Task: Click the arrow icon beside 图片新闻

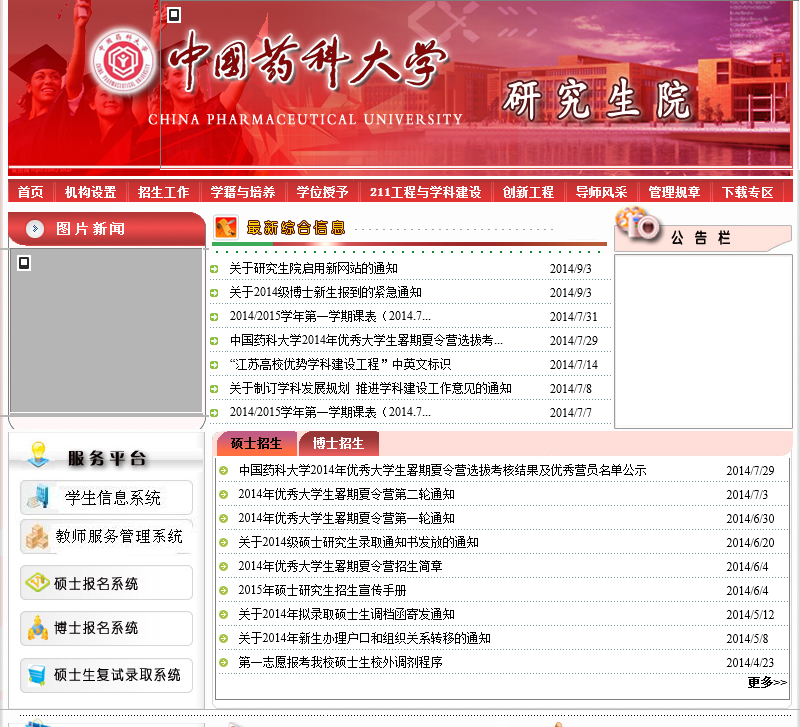Action: pos(35,229)
